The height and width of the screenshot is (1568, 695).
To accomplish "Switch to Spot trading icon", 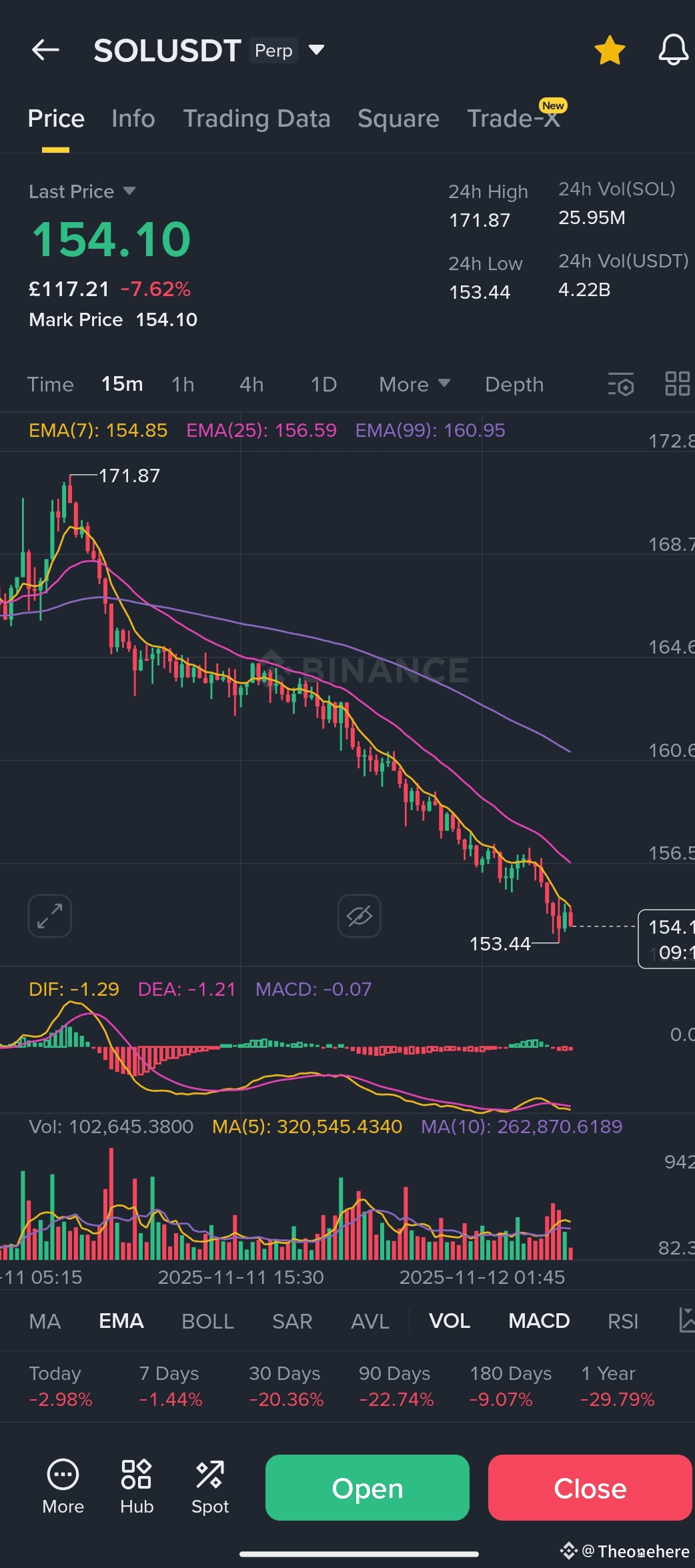I will pos(210,1487).
